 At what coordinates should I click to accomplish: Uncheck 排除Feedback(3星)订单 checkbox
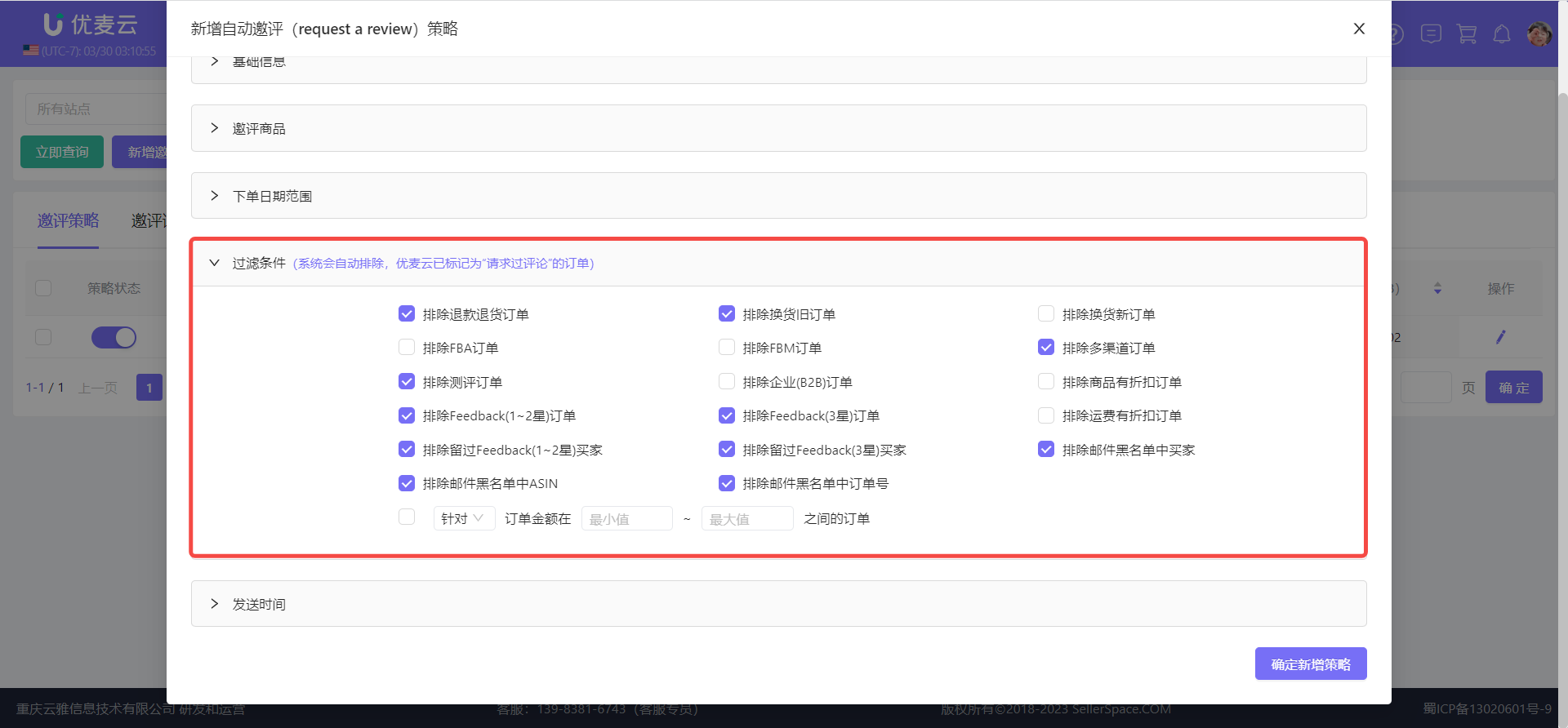(727, 415)
